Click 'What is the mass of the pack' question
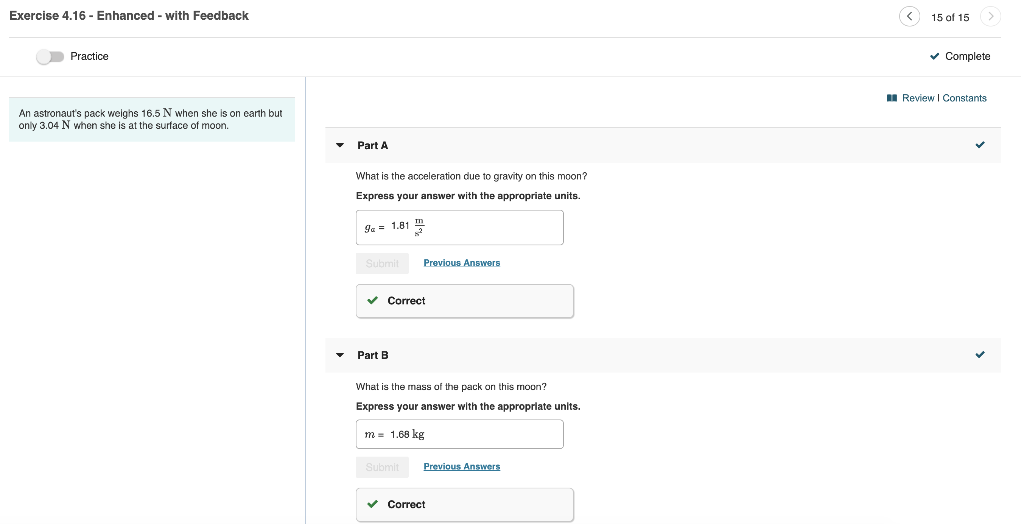The height and width of the screenshot is (524, 1024). click(451, 387)
